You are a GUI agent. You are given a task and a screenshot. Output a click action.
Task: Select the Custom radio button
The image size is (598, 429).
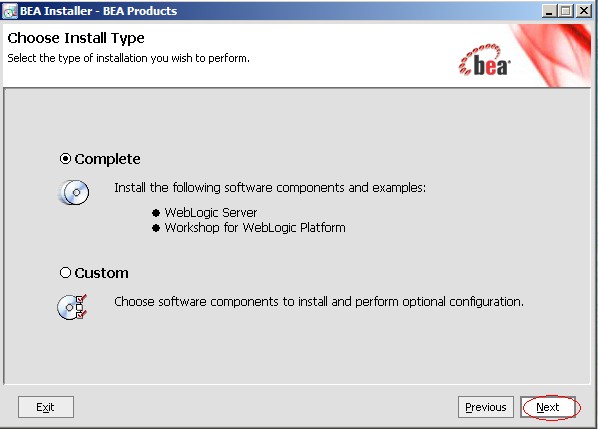pyautogui.click(x=65, y=273)
